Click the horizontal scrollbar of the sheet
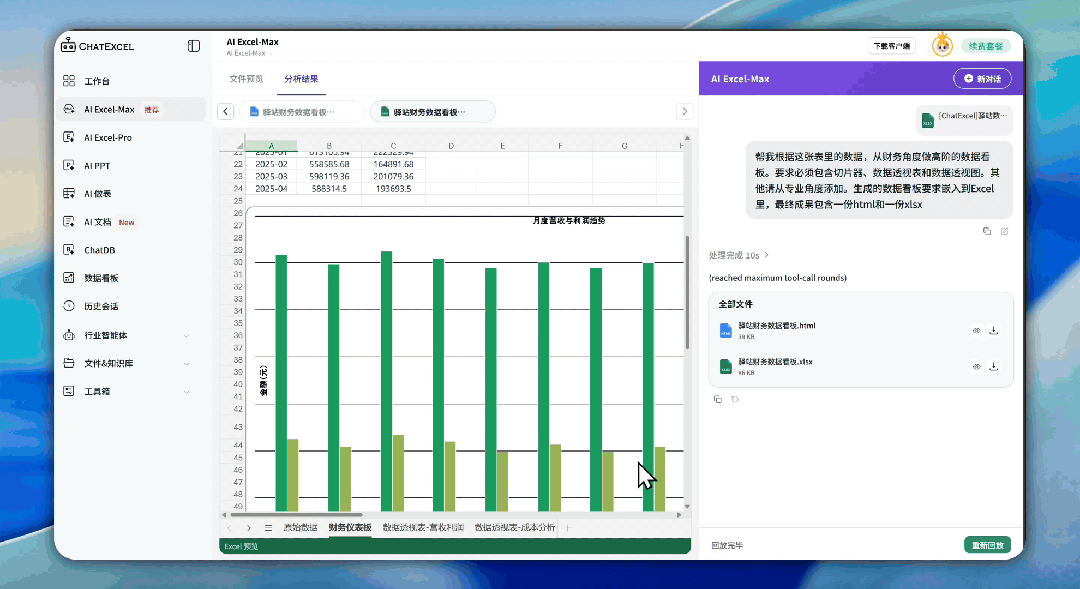 point(296,515)
